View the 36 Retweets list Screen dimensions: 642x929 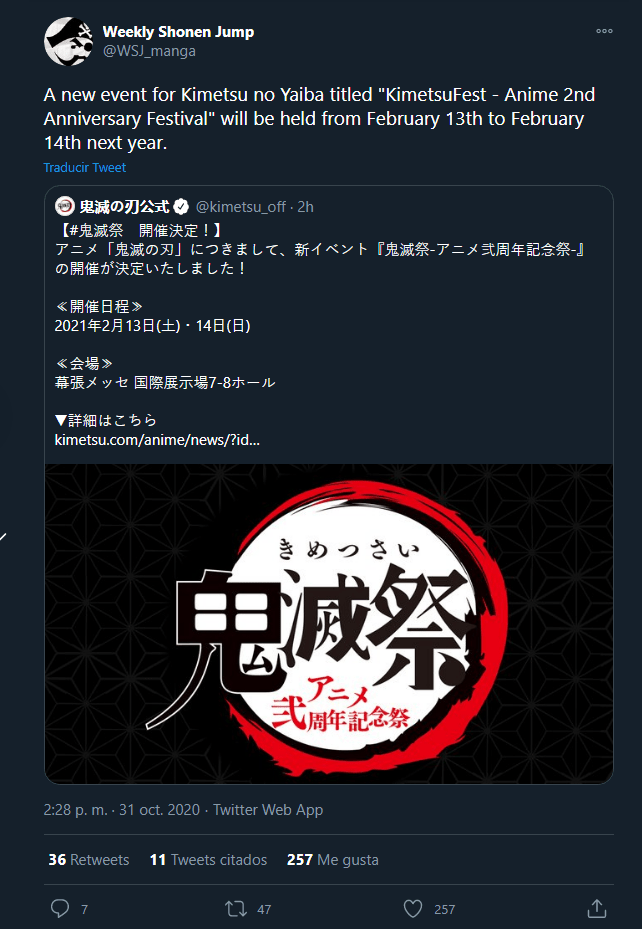point(89,860)
